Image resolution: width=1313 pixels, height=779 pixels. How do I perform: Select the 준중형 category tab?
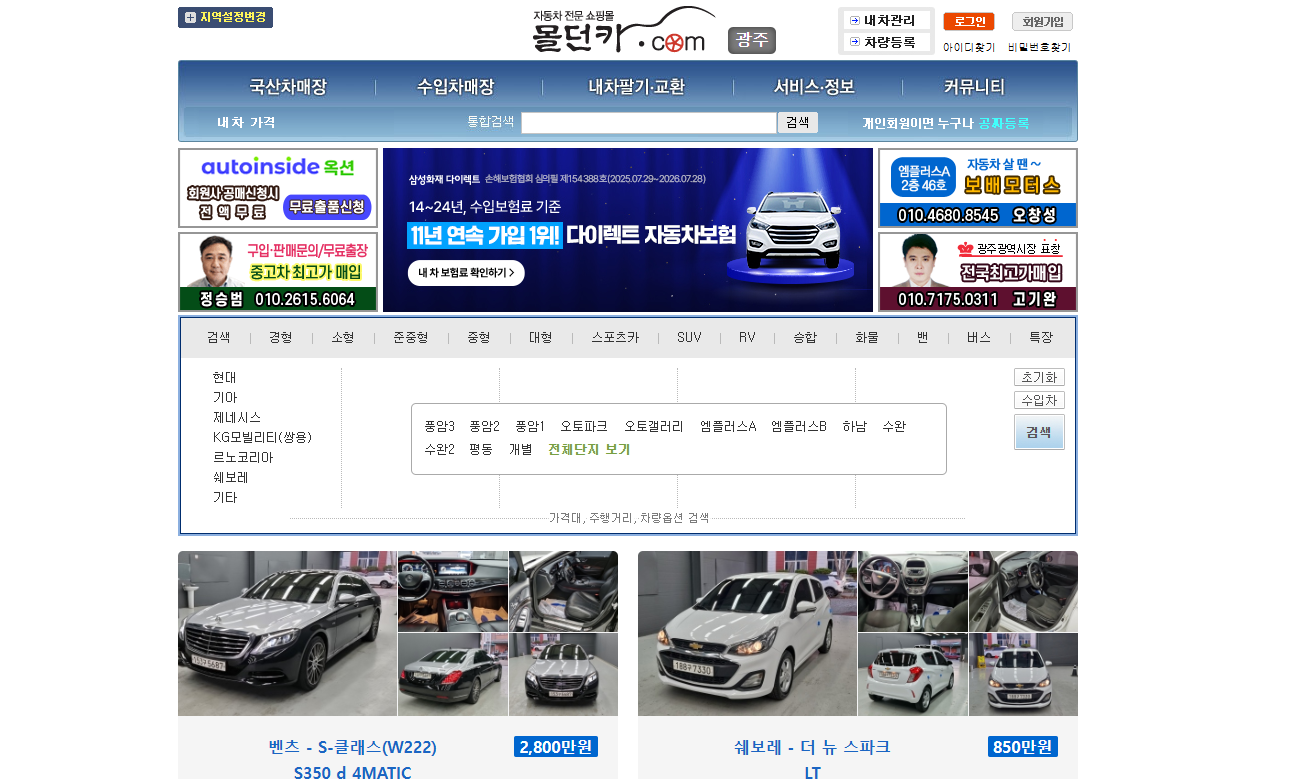pyautogui.click(x=410, y=338)
